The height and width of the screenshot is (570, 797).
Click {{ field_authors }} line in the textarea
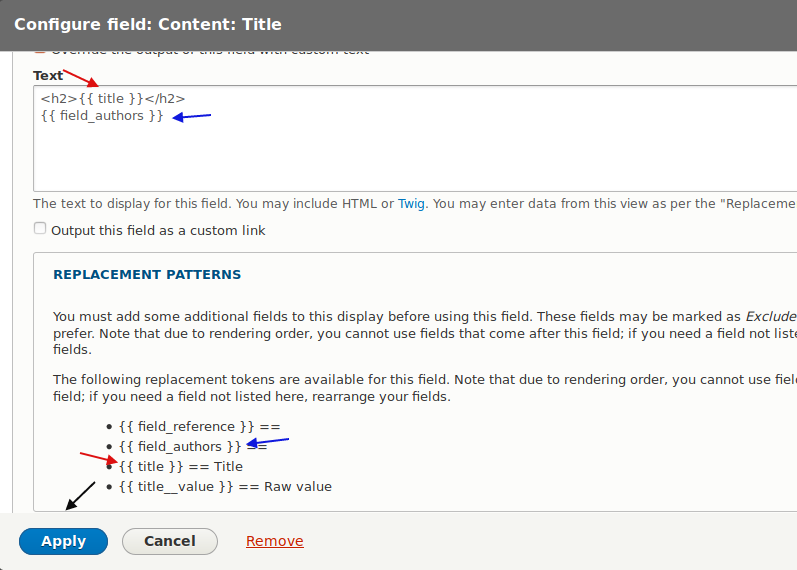102,116
